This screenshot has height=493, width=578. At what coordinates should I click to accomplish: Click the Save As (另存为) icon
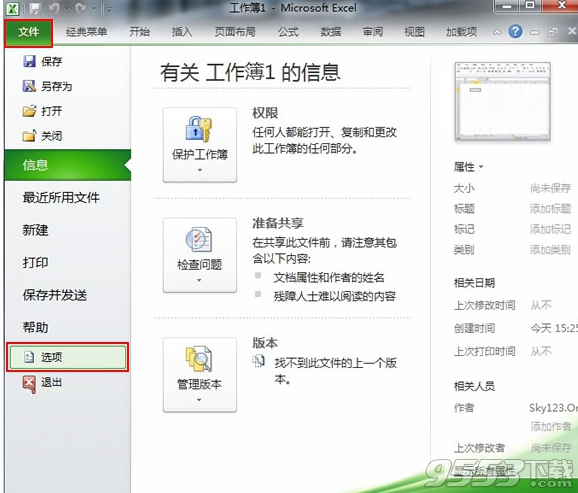click(x=29, y=86)
